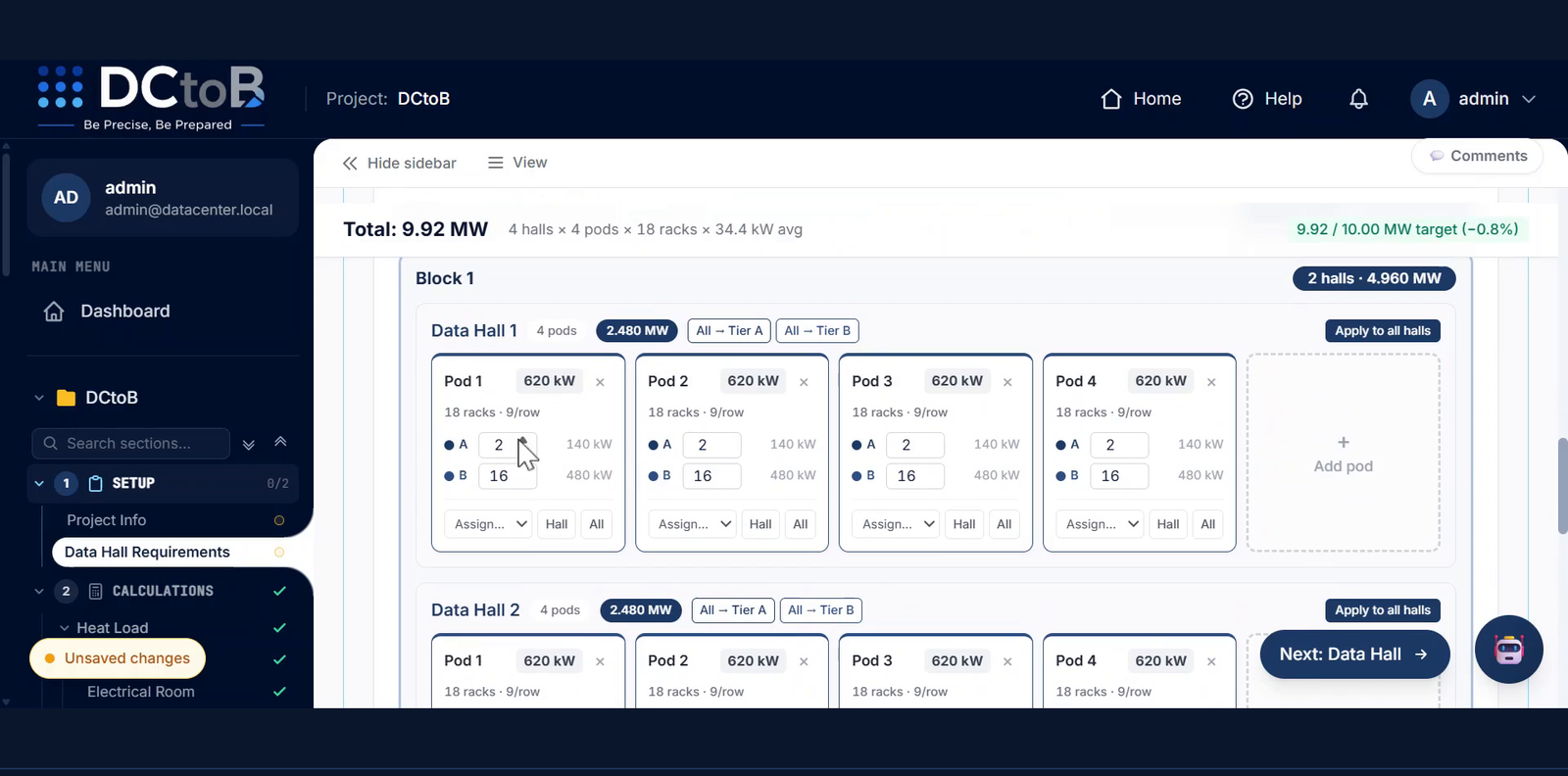The width and height of the screenshot is (1568, 776).
Task: Set Data Hall 2 All to Tier B
Action: coord(821,610)
